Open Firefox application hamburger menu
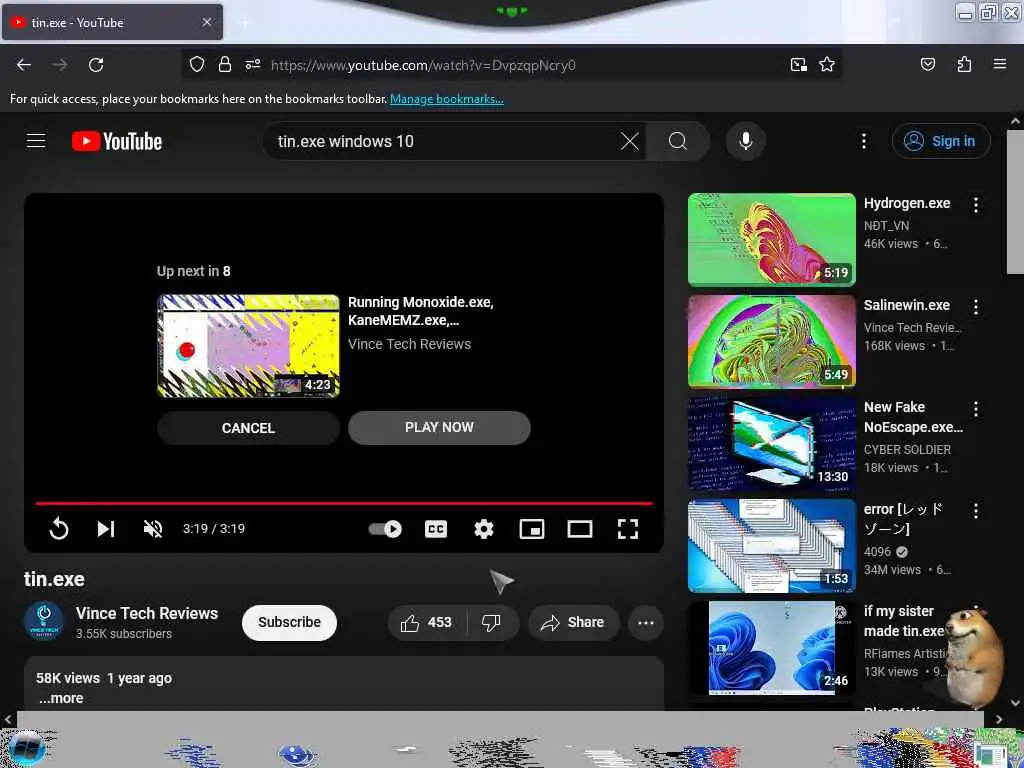The image size is (1024, 768). [999, 64]
